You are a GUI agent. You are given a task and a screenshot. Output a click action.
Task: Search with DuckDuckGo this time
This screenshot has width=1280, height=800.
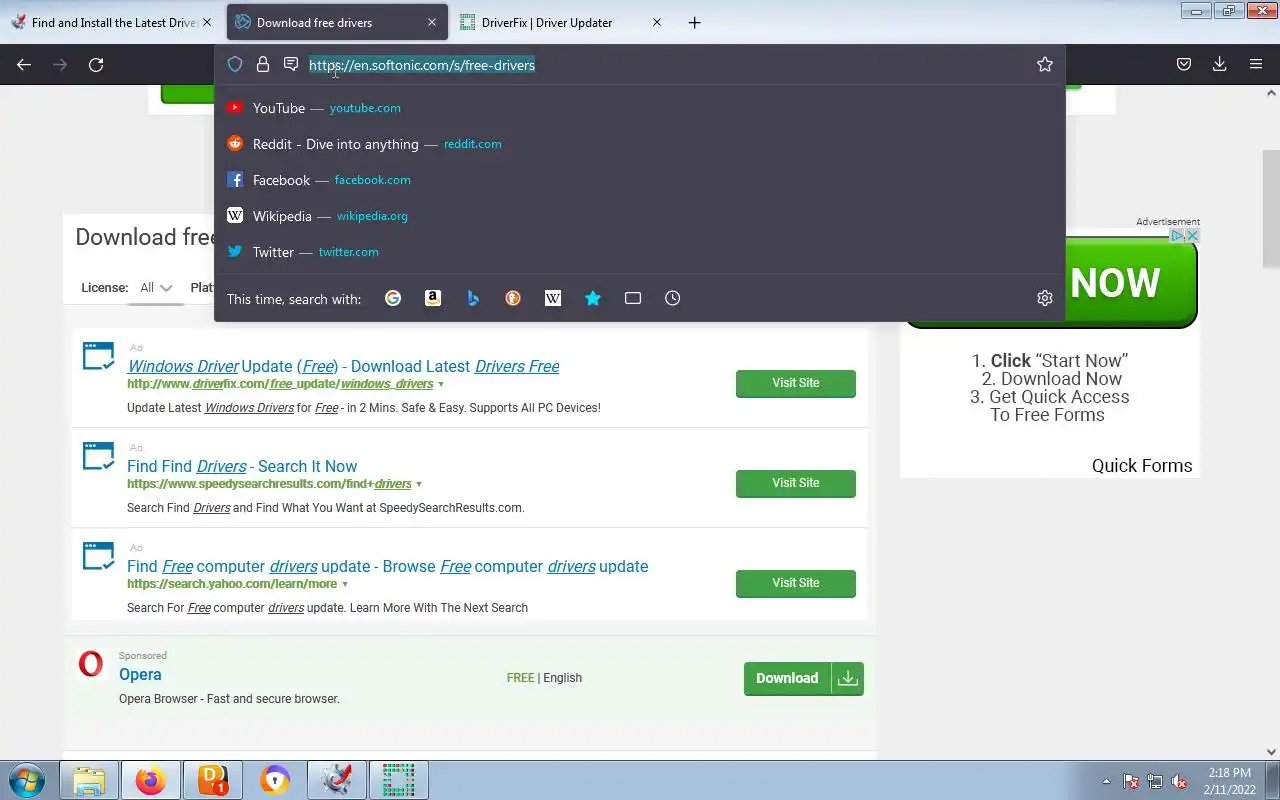click(513, 298)
